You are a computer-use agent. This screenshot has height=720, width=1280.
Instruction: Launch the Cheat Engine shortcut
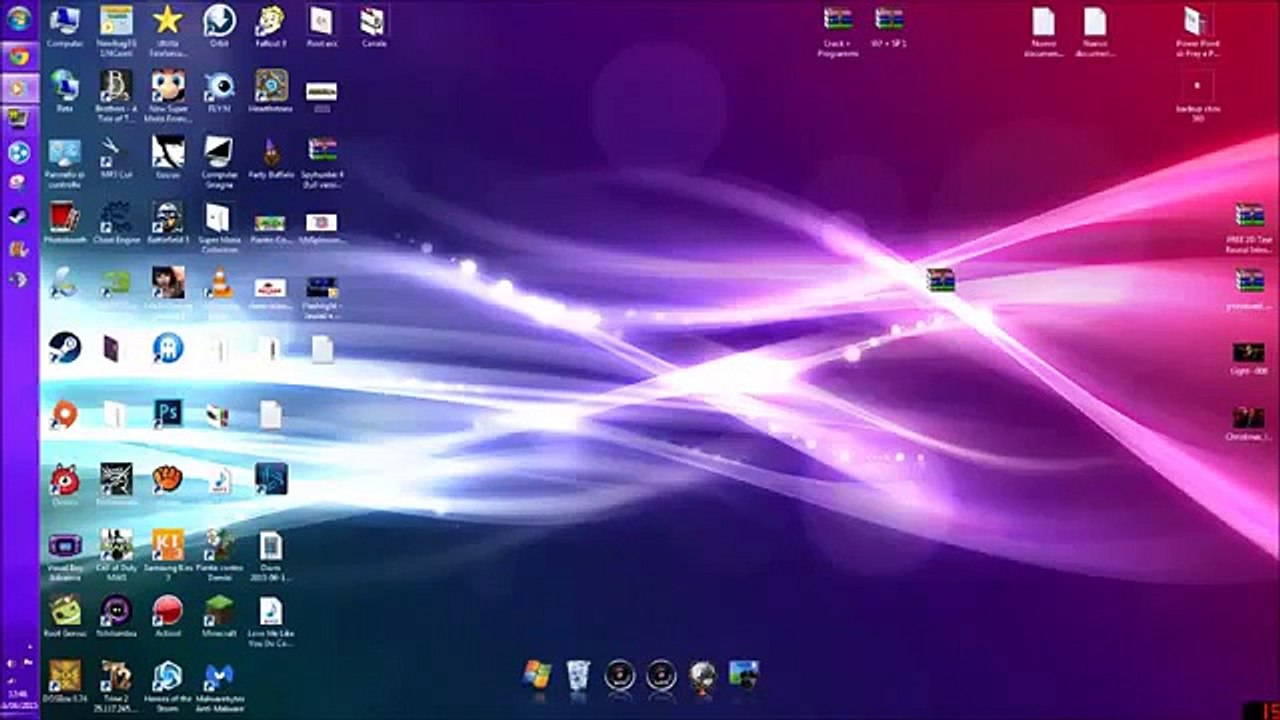click(116, 222)
